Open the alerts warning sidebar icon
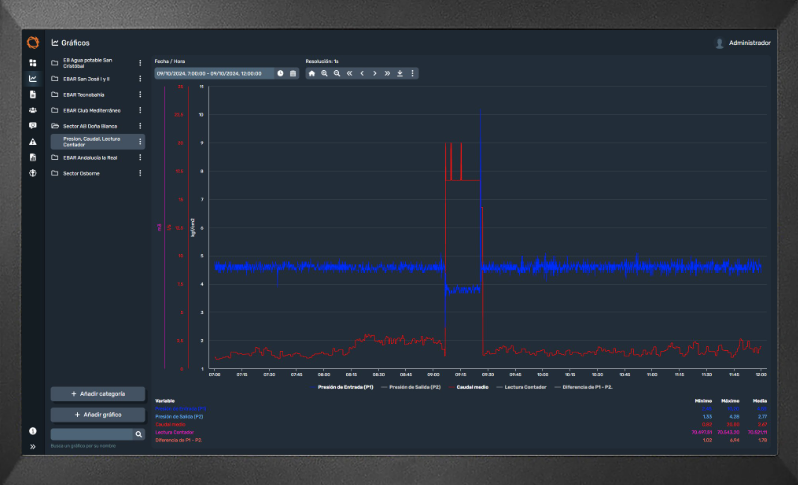Image resolution: width=798 pixels, height=485 pixels. pos(33,141)
